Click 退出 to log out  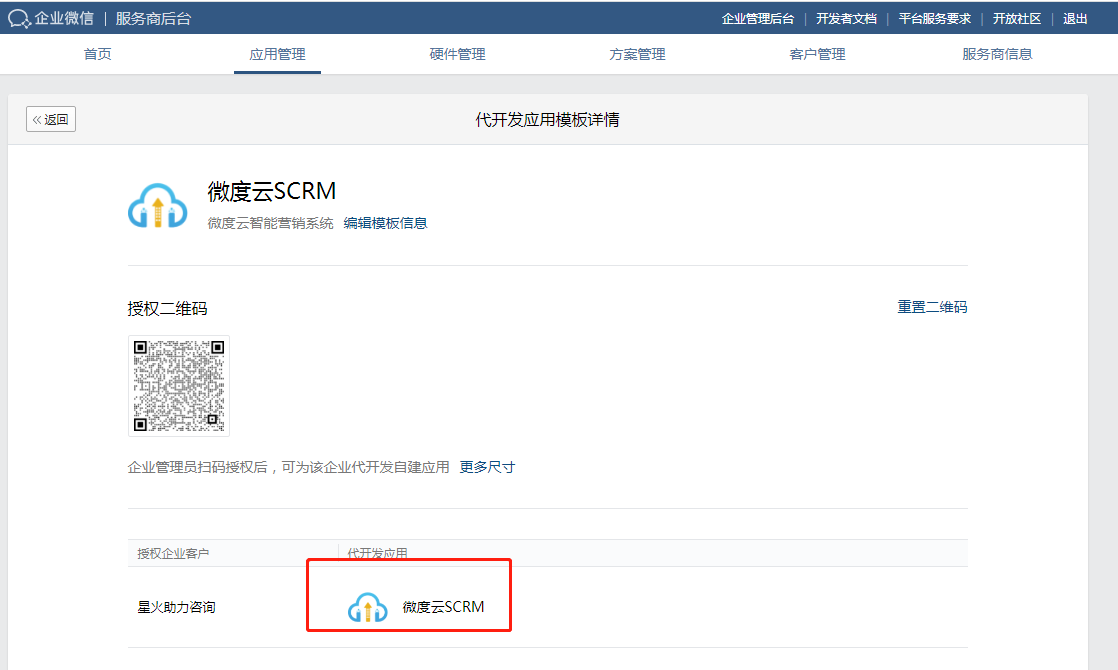[x=1075, y=19]
